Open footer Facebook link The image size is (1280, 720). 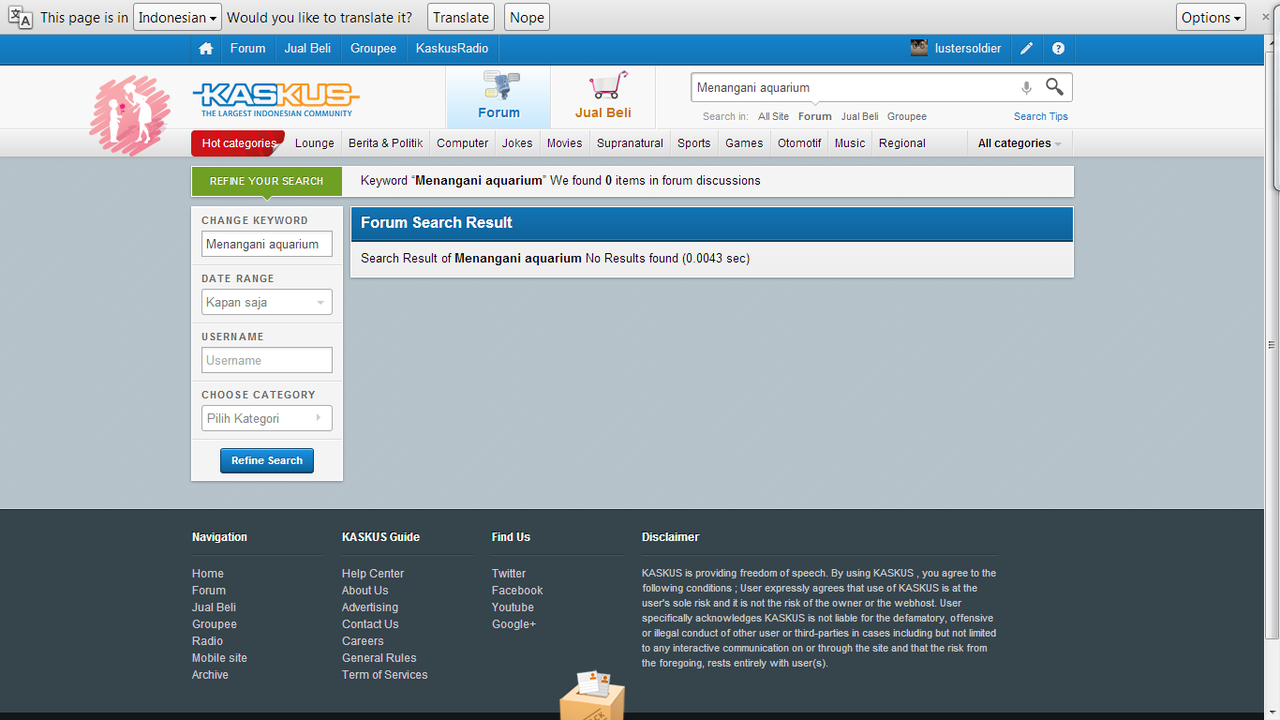click(x=517, y=590)
